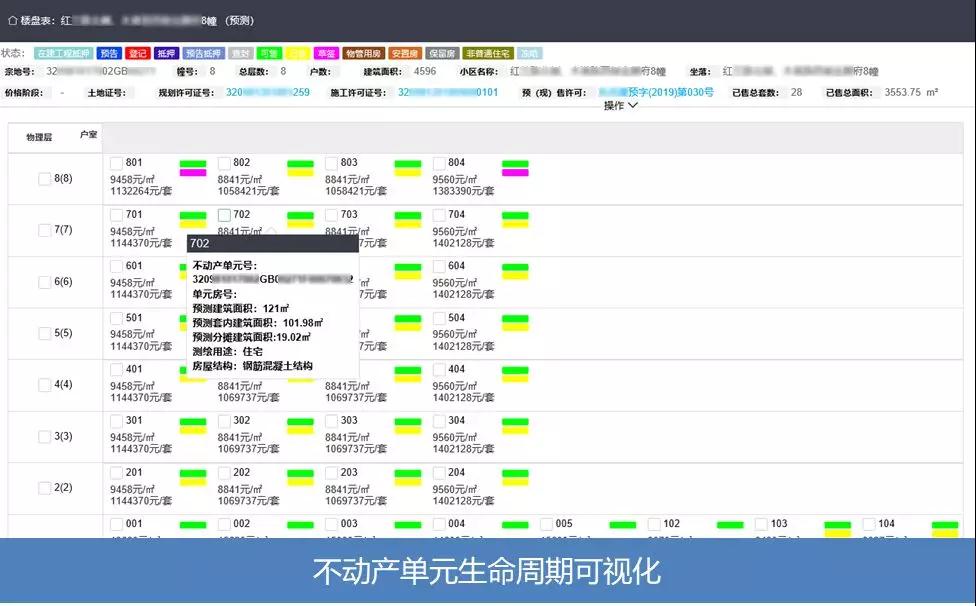Tick the checkbox for floor 8(8)

tap(44, 179)
